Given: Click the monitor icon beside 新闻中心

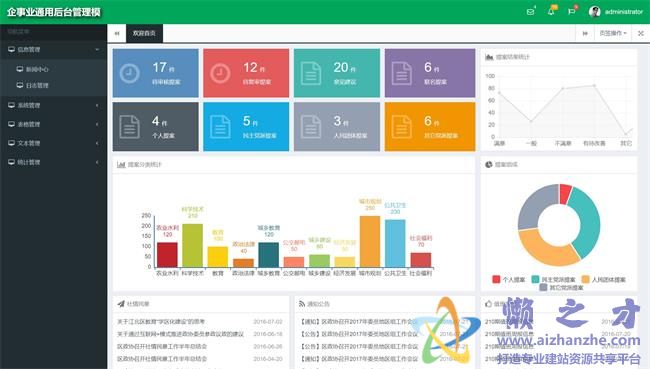Looking at the screenshot, I should click(19, 69).
